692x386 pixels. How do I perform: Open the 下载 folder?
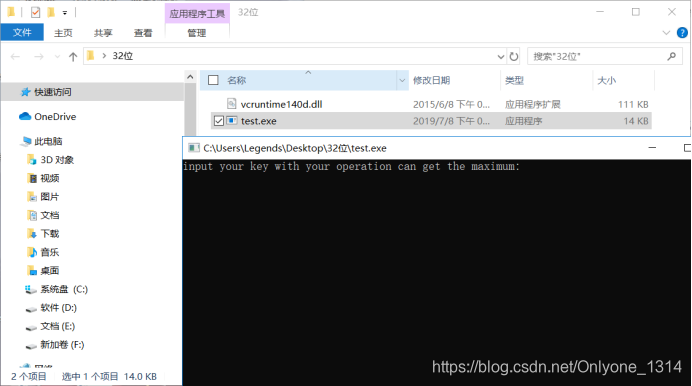[49, 234]
